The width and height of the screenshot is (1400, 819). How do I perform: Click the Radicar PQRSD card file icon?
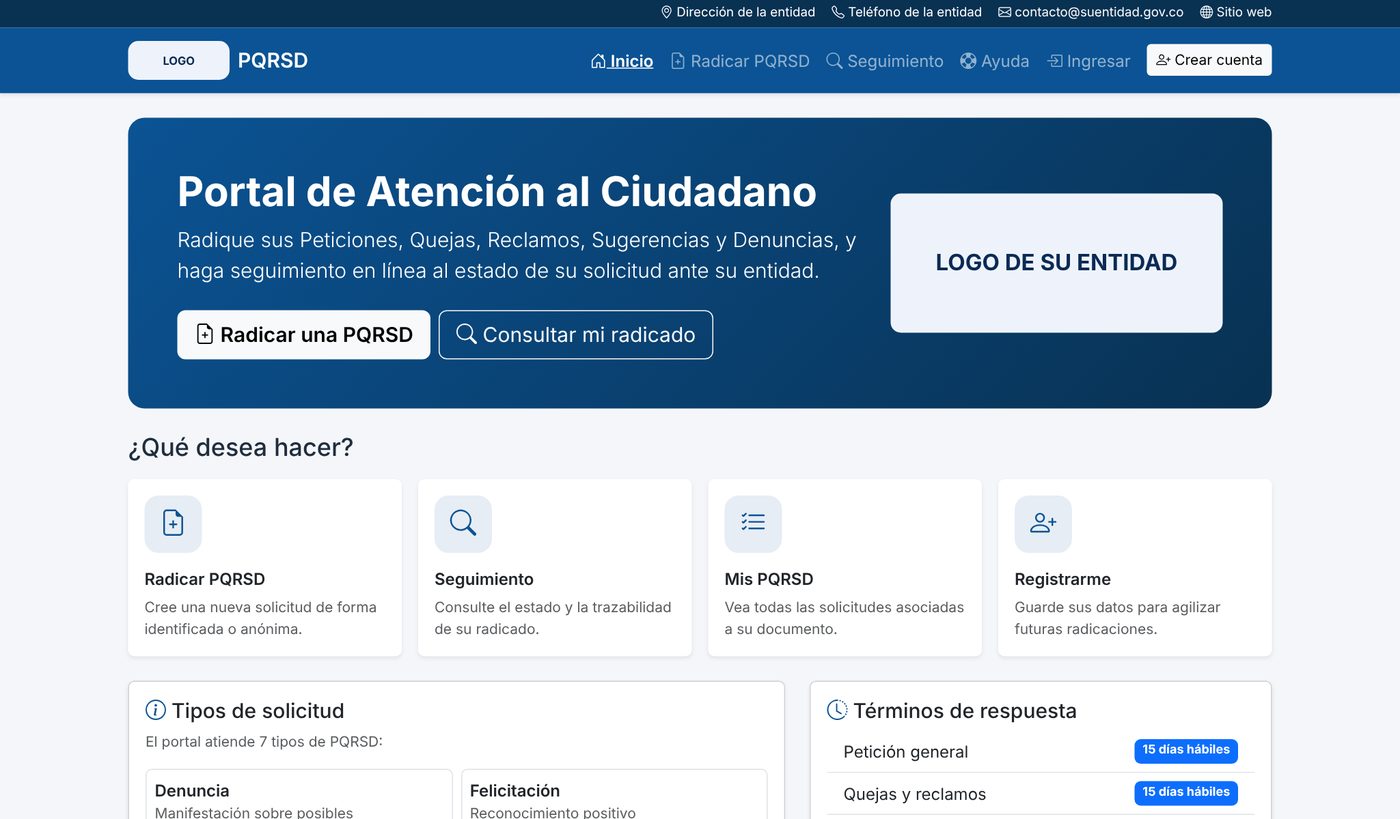click(173, 523)
